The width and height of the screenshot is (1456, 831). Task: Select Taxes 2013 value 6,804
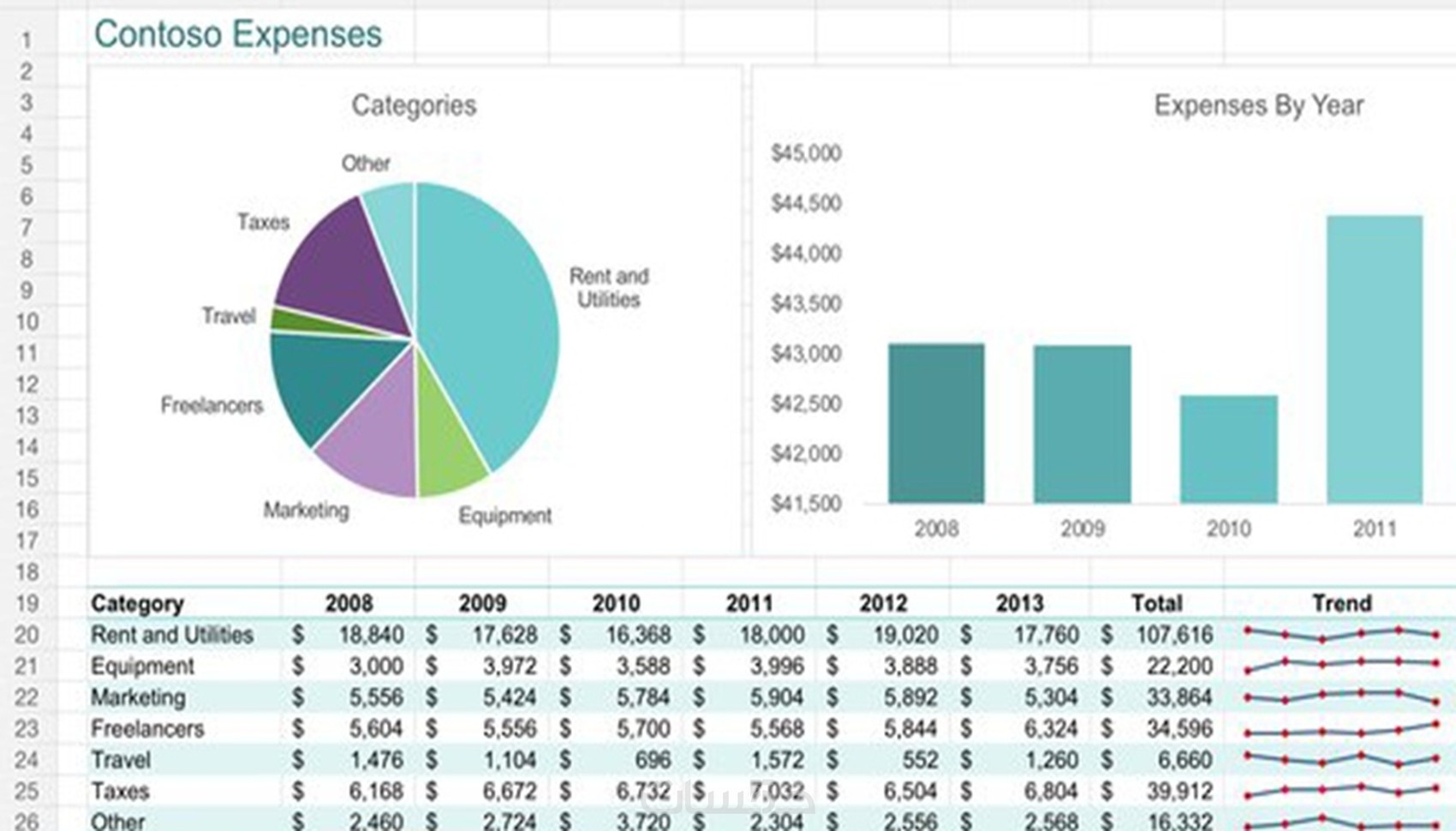tap(1019, 792)
